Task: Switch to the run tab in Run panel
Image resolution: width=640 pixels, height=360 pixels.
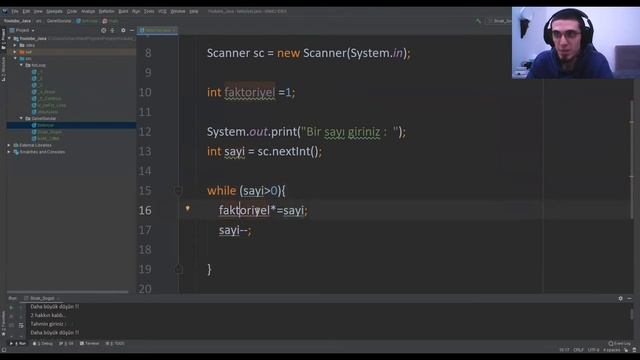Action: [x=42, y=298]
